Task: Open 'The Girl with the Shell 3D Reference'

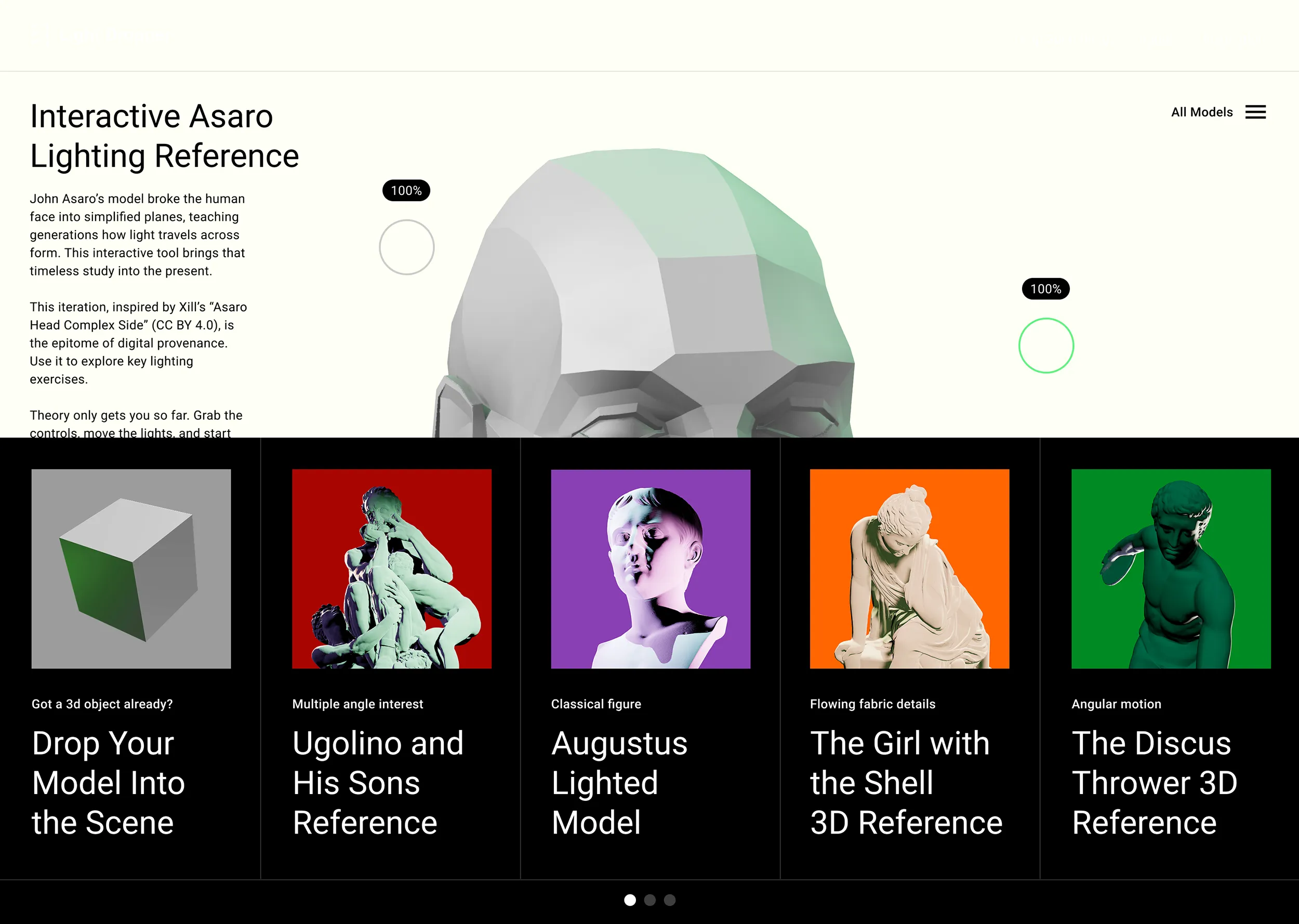Action: click(x=907, y=782)
